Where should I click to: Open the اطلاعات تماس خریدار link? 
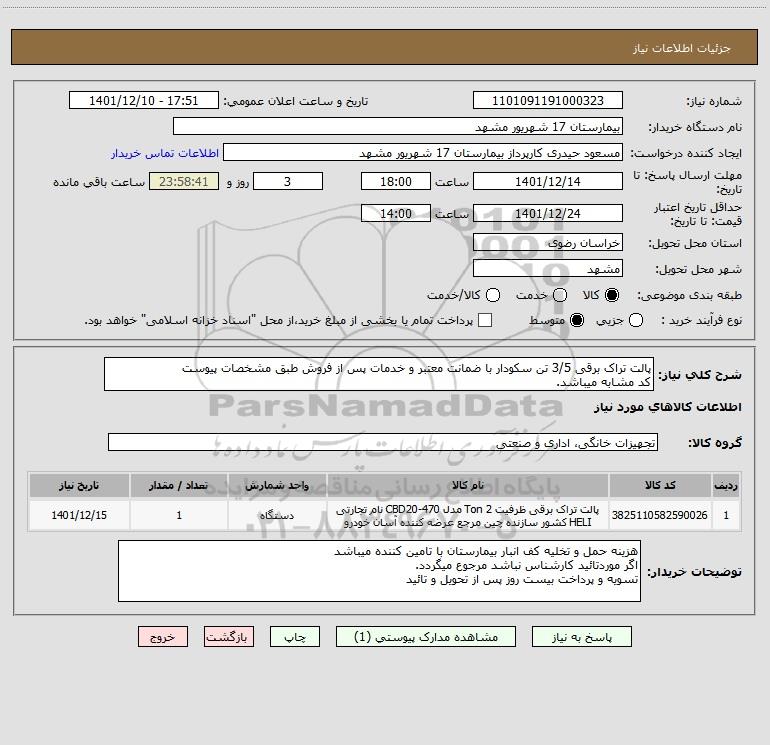165,153
